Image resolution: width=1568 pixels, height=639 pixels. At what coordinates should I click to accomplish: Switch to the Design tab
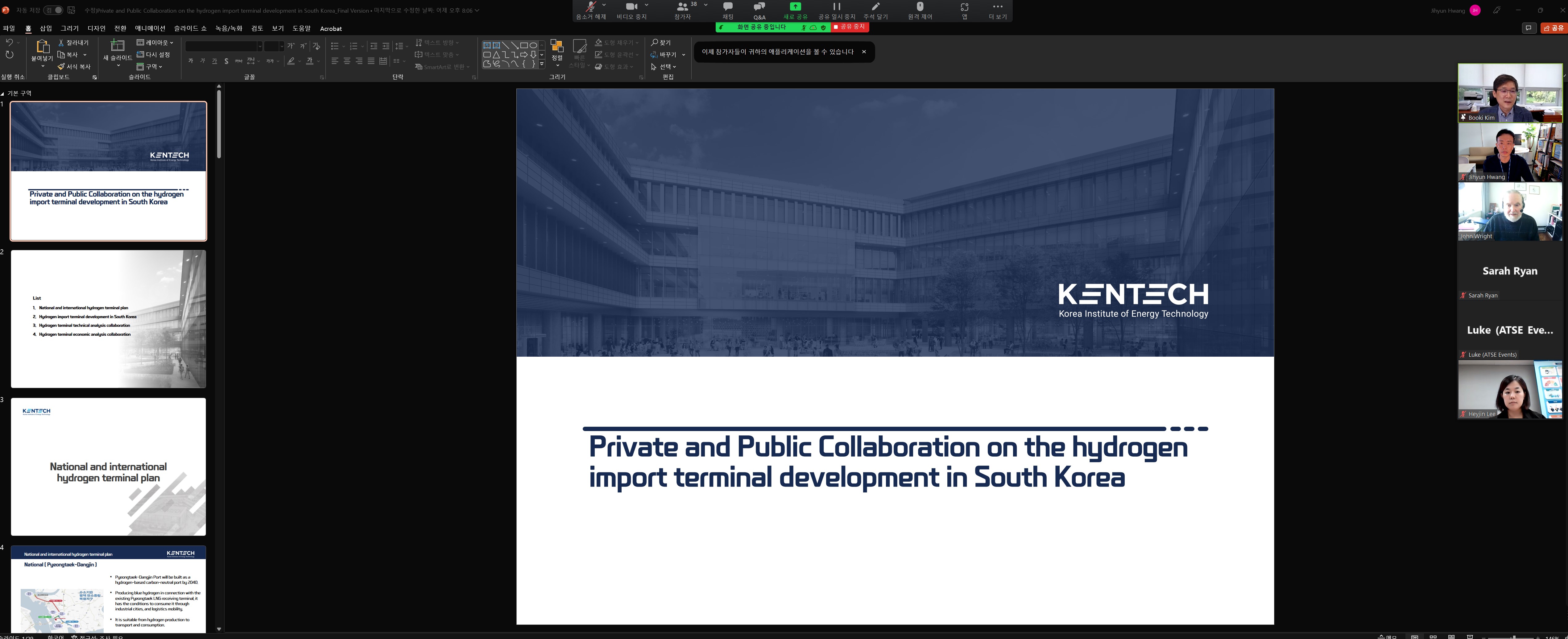tap(96, 29)
